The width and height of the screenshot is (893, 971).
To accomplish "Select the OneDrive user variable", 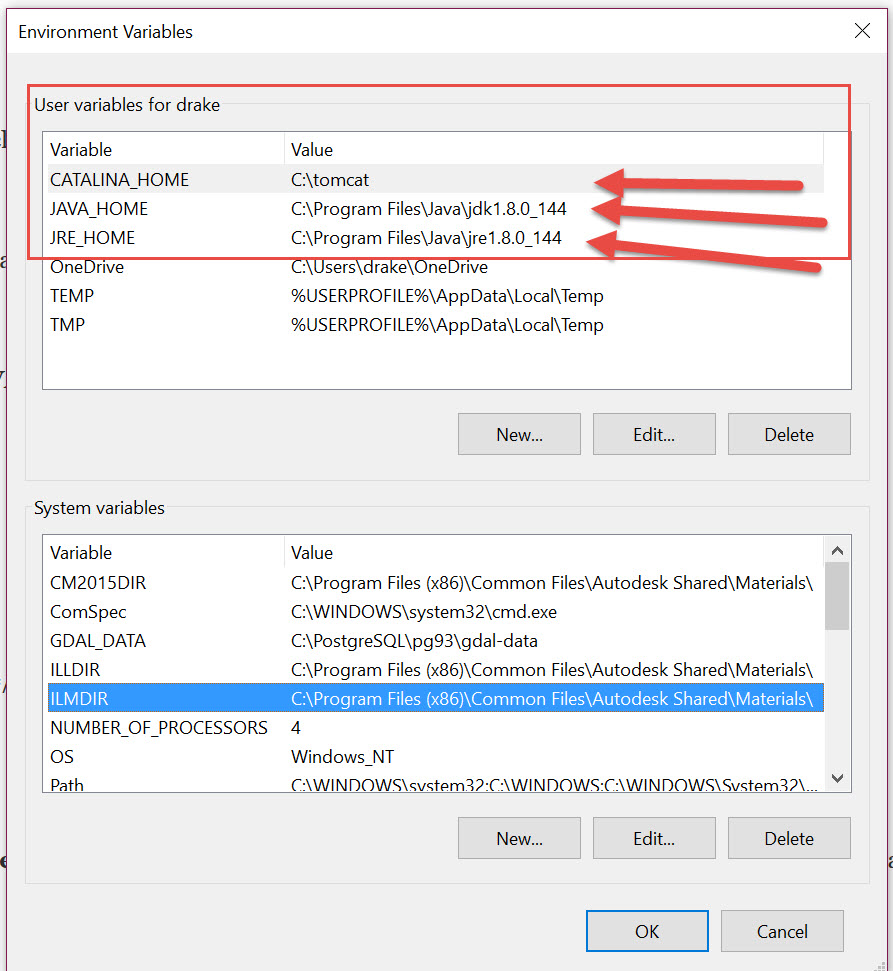I will tap(87, 267).
